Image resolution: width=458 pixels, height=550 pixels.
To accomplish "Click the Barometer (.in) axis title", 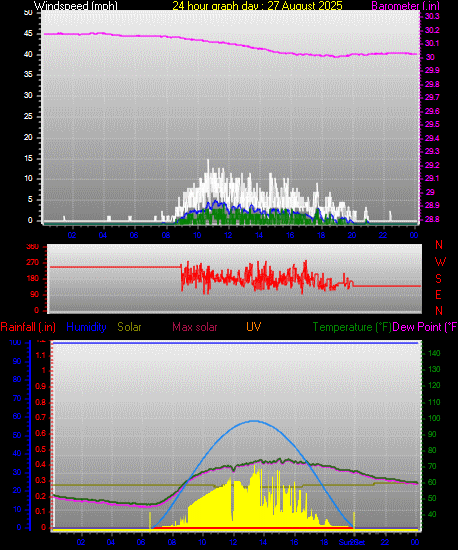I will pyautogui.click(x=405, y=5).
